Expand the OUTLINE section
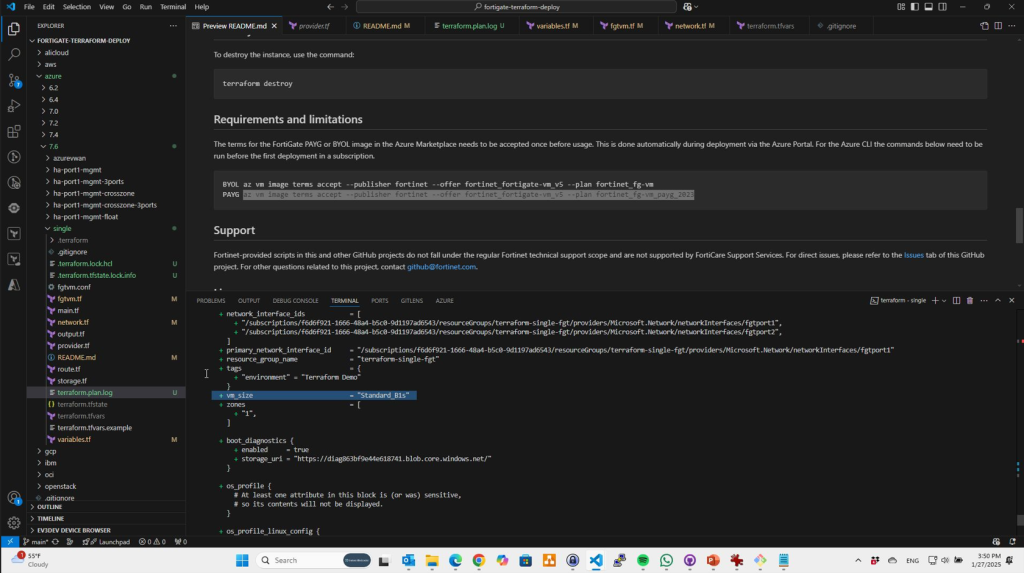 pyautogui.click(x=49, y=507)
